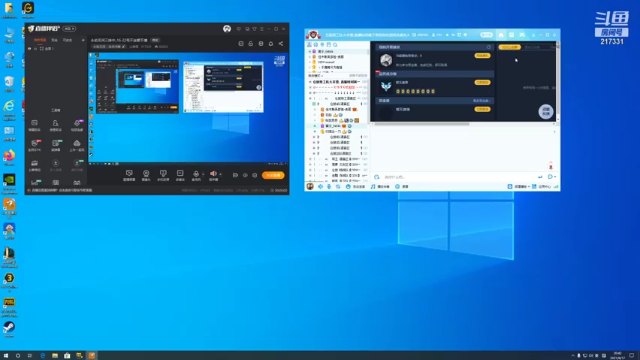The height and width of the screenshot is (360, 640).
Task: Open the NVIDIA GeForce desktop shortcut
Action: pos(9,182)
